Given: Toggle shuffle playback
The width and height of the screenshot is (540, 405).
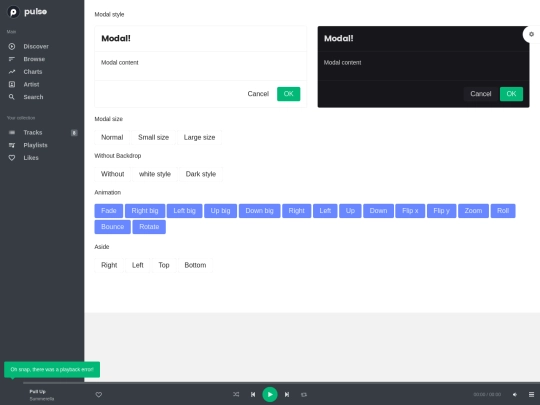Looking at the screenshot, I should (236, 395).
